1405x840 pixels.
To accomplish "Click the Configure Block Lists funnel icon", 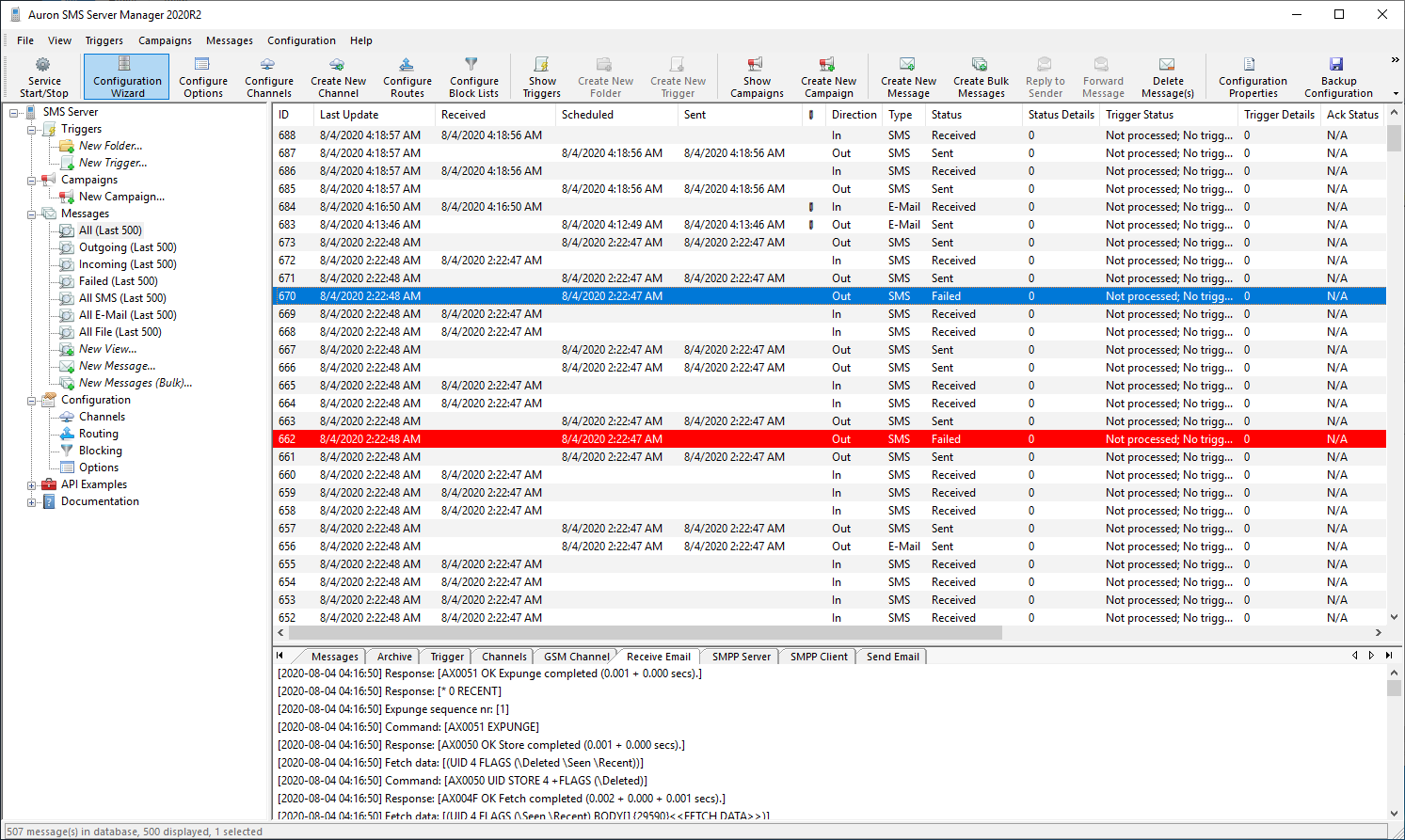I will (471, 64).
